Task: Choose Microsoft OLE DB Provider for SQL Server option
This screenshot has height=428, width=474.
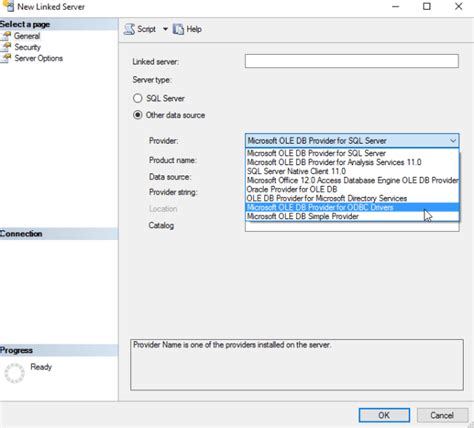Action: (x=352, y=153)
